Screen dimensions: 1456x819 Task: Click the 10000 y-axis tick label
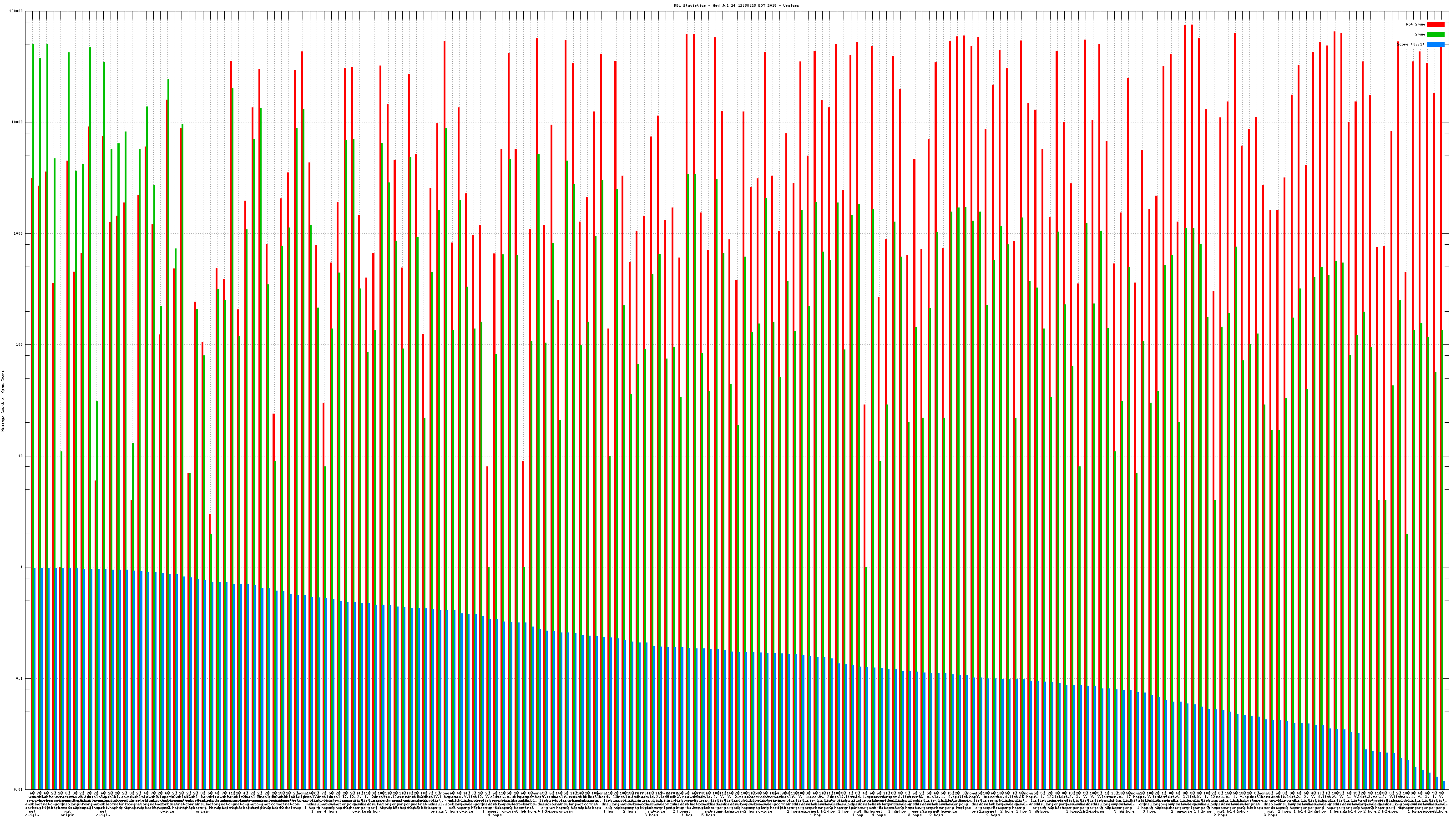click(x=18, y=123)
